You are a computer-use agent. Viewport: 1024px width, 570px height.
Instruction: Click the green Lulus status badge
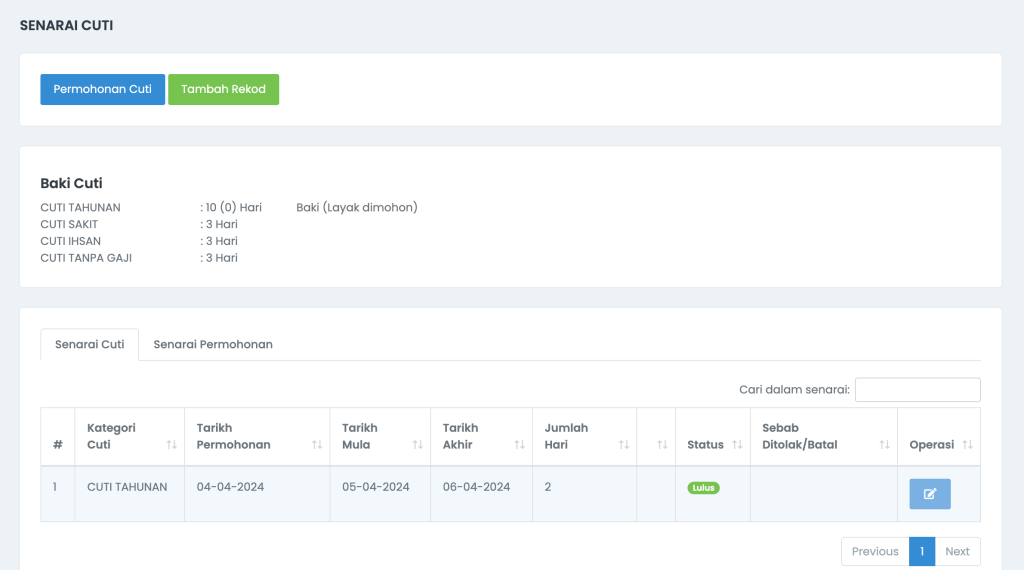coord(703,488)
